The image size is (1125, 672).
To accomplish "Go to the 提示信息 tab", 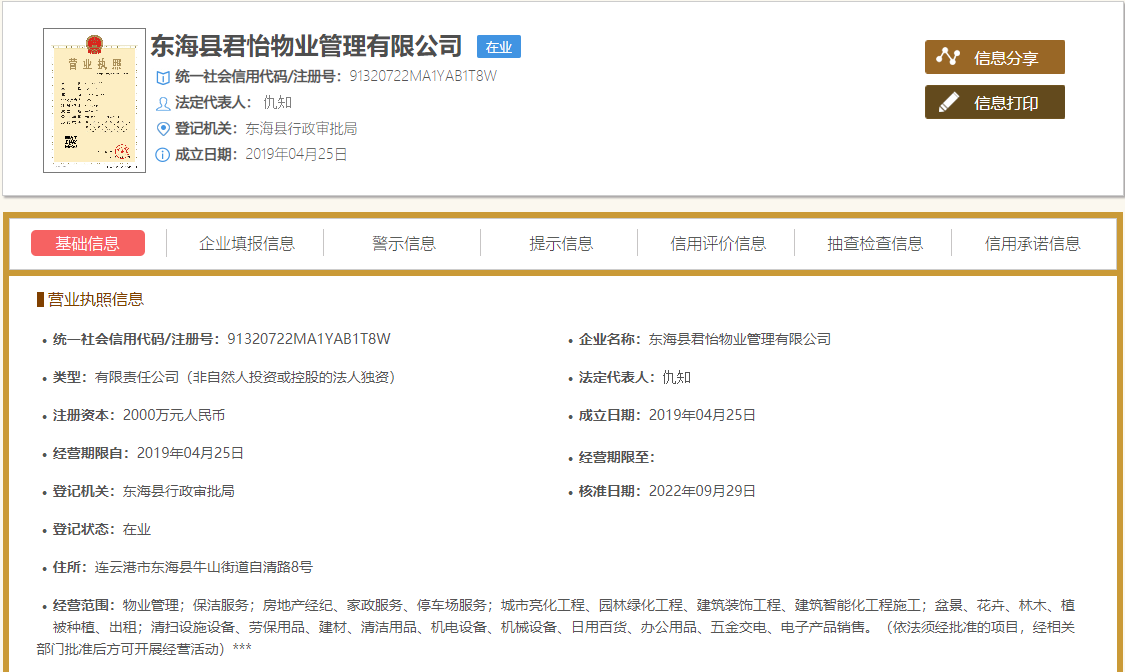I will (x=560, y=243).
